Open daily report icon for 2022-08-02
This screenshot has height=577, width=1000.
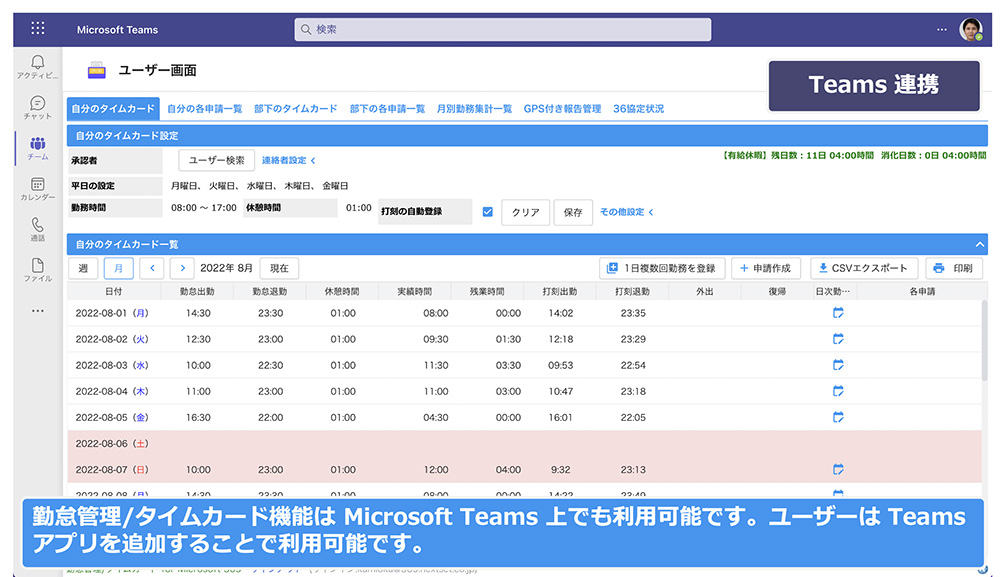pyautogui.click(x=838, y=339)
